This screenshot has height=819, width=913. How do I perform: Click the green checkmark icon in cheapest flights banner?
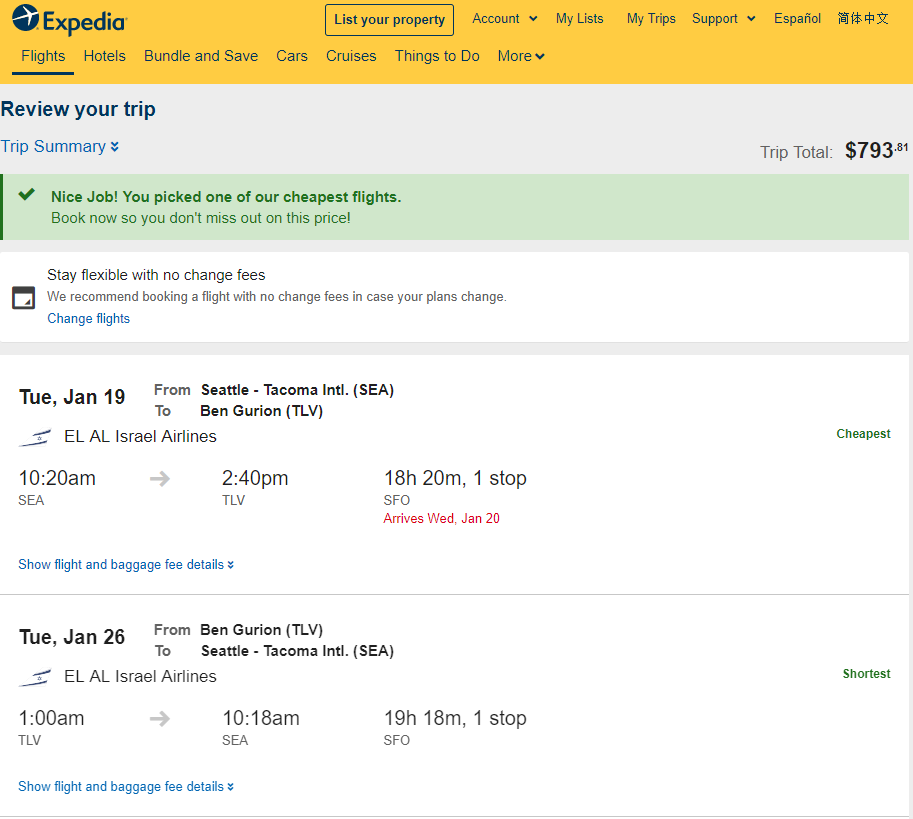(x=27, y=194)
